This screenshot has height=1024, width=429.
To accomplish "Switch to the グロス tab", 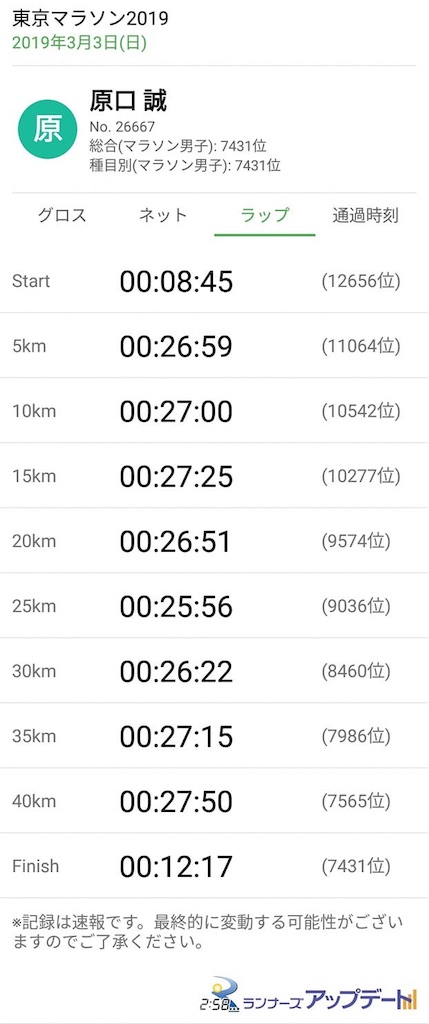I will click(61, 215).
